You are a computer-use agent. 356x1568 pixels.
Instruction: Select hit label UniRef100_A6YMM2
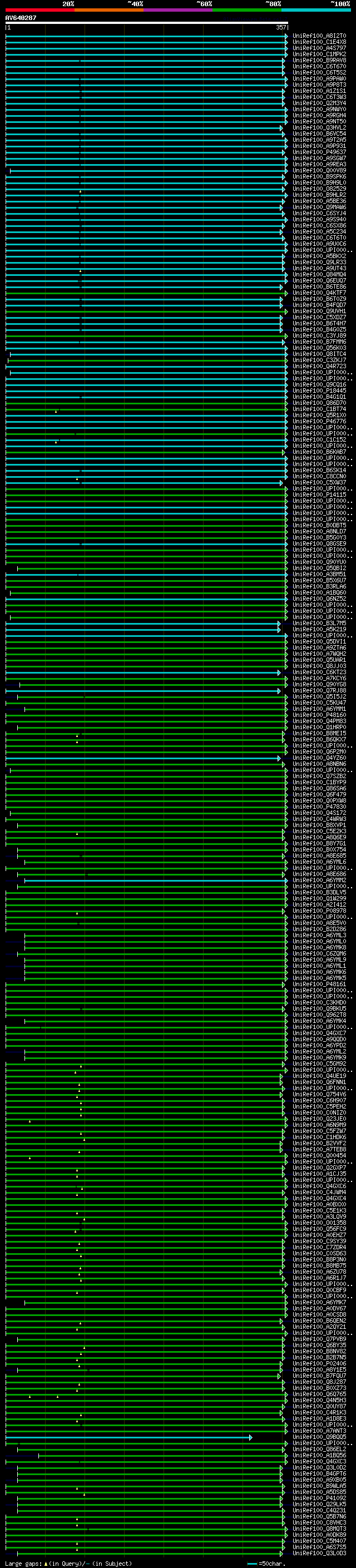tap(319, 880)
